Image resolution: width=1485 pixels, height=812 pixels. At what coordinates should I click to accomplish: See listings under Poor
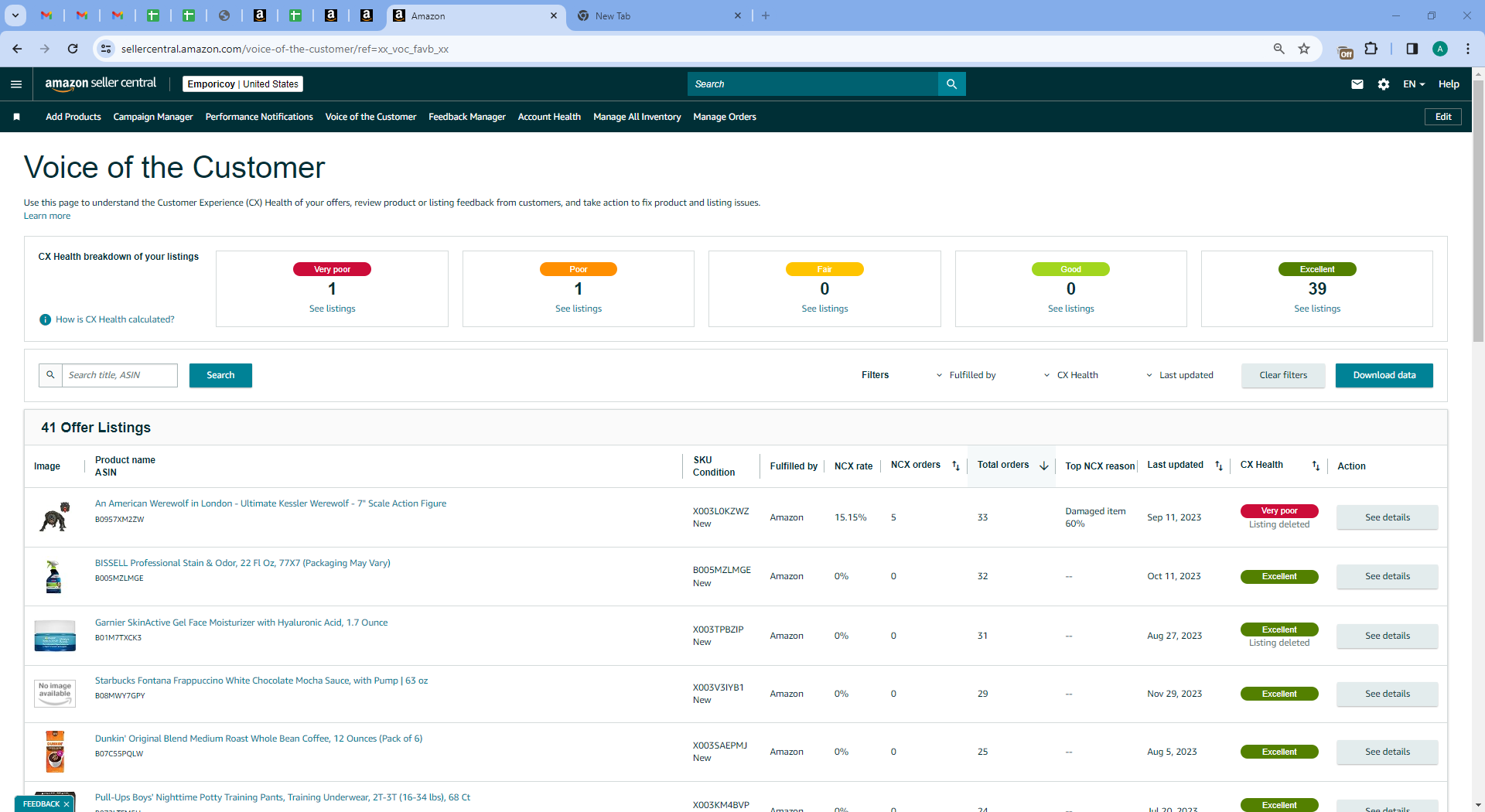point(579,309)
